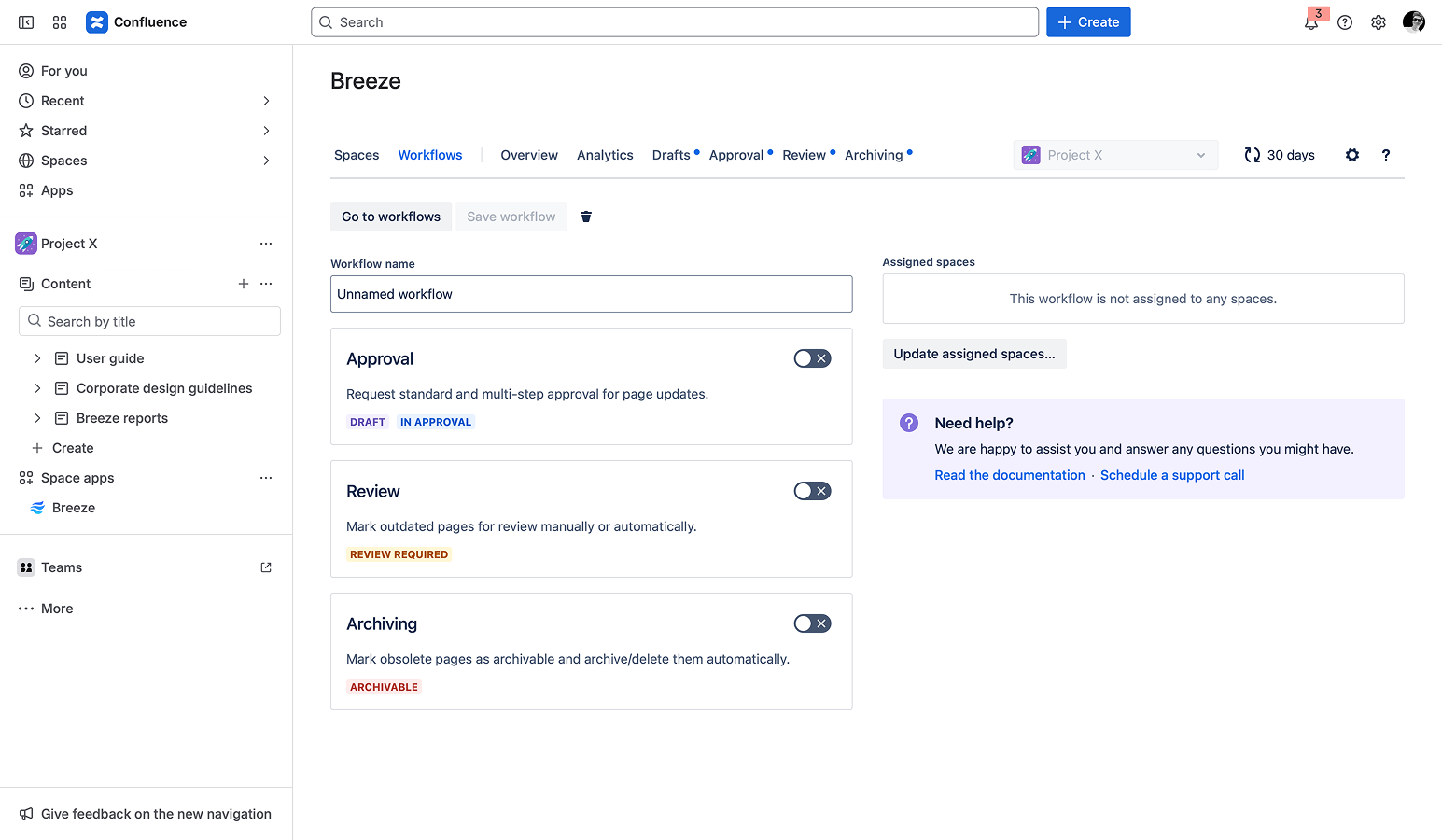1442x840 pixels.
Task: Open Breeze workflow settings gear
Action: [x=1351, y=155]
